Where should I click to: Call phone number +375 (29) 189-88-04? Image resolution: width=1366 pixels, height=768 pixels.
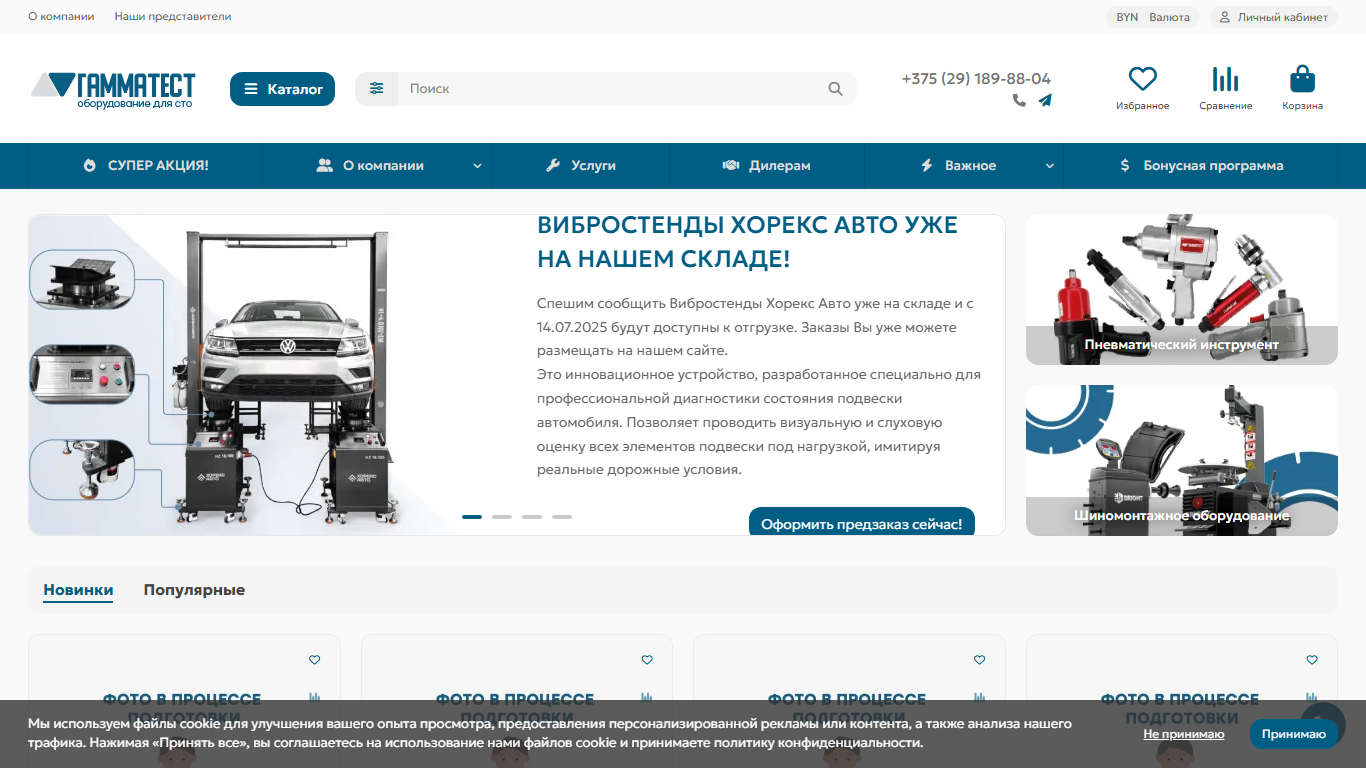976,78
